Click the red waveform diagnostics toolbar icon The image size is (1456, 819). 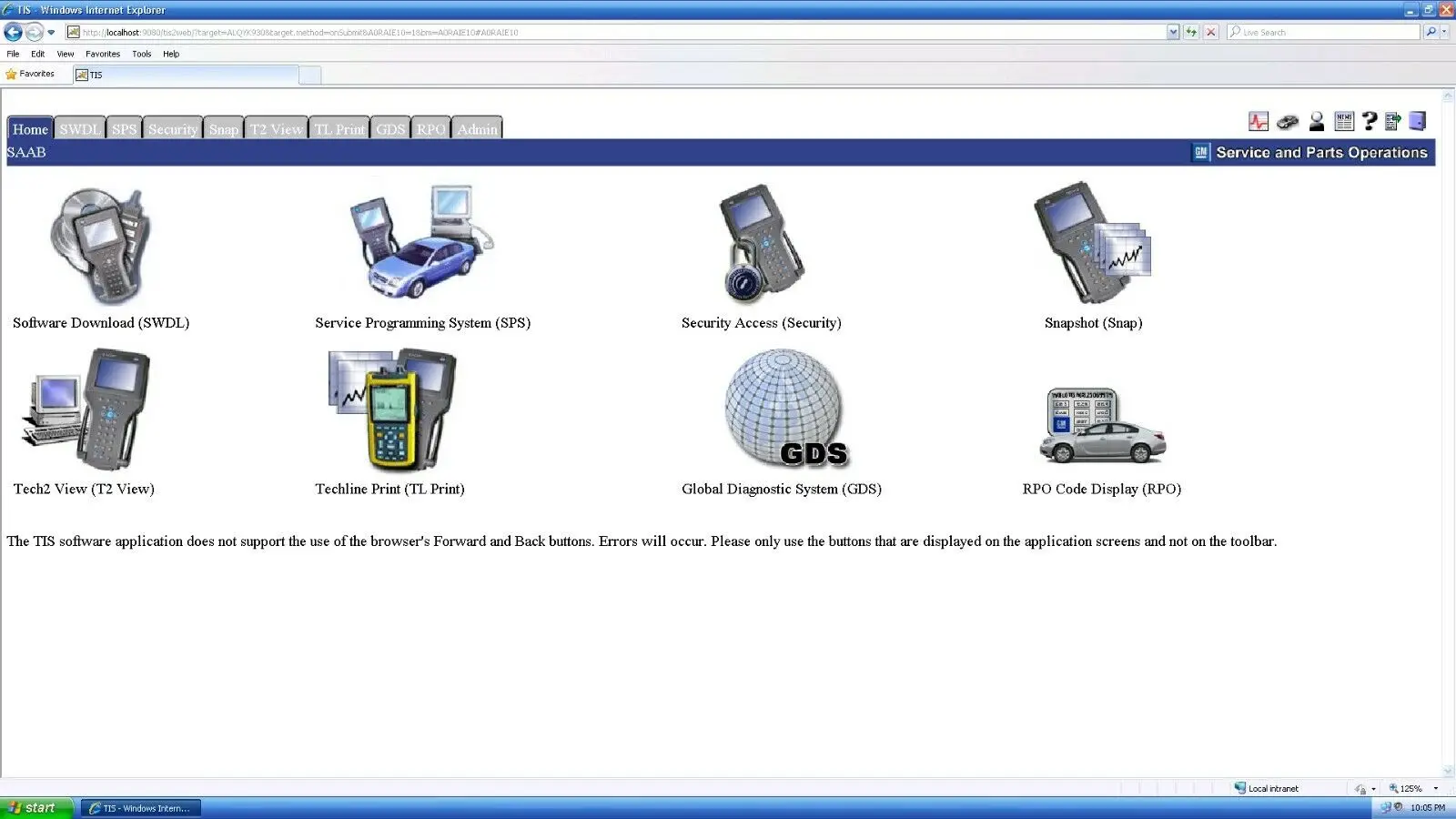point(1259,121)
